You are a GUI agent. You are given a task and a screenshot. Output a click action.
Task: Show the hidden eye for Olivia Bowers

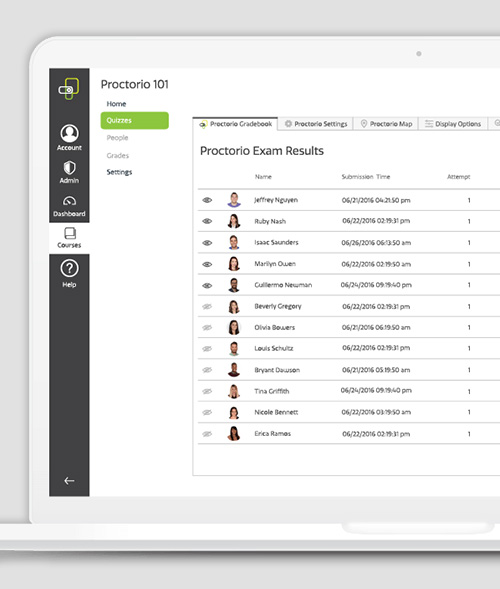point(207,328)
